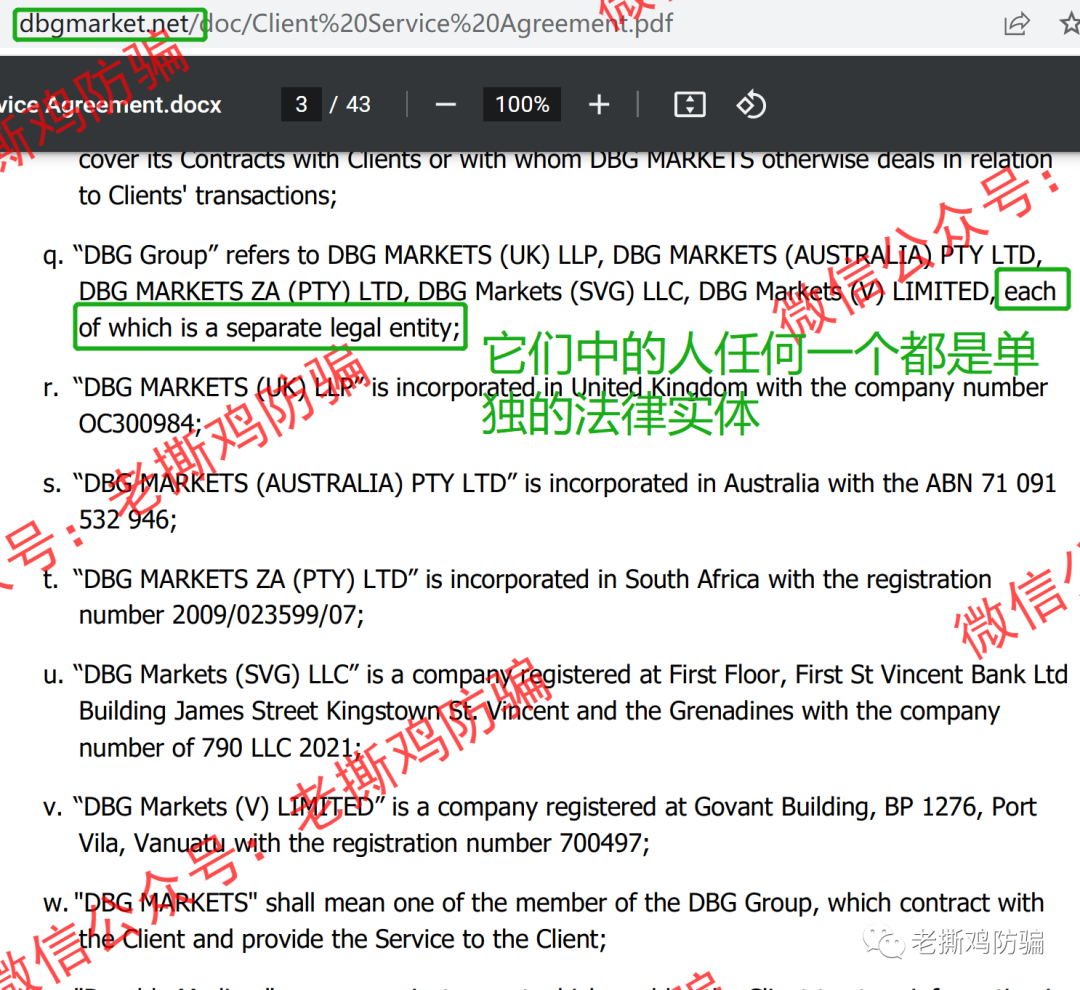
Task: Click the text 'Vila, Vanuatu with the registration number 700497;'
Action: point(364,843)
